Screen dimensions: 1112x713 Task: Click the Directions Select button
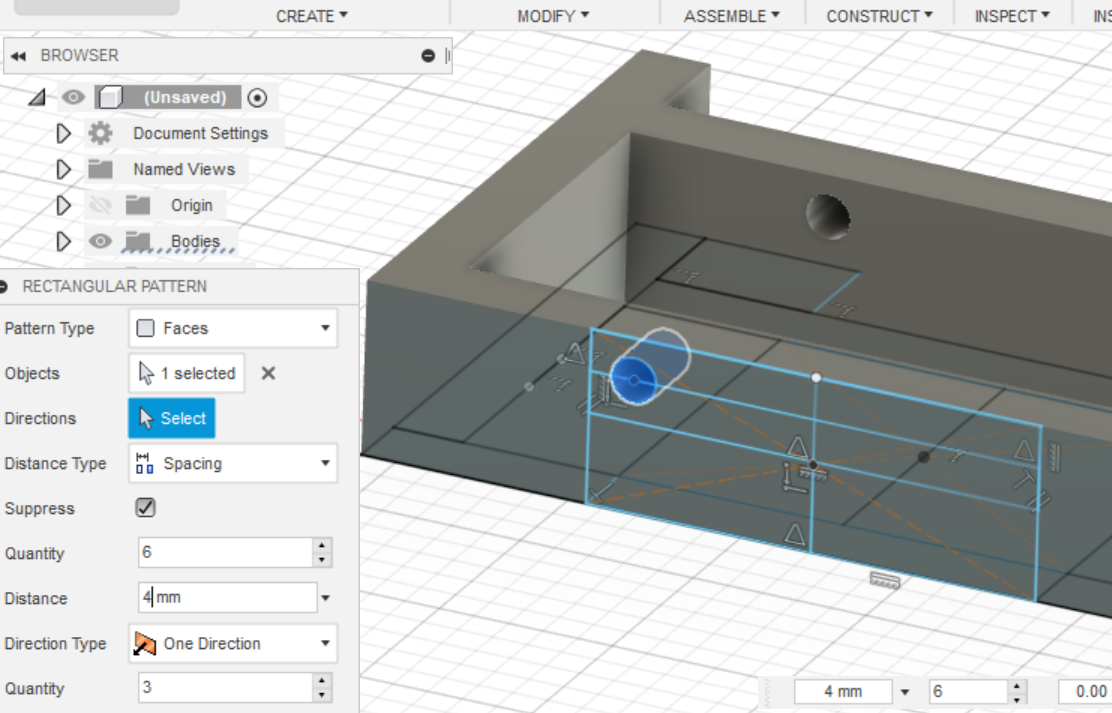[172, 418]
